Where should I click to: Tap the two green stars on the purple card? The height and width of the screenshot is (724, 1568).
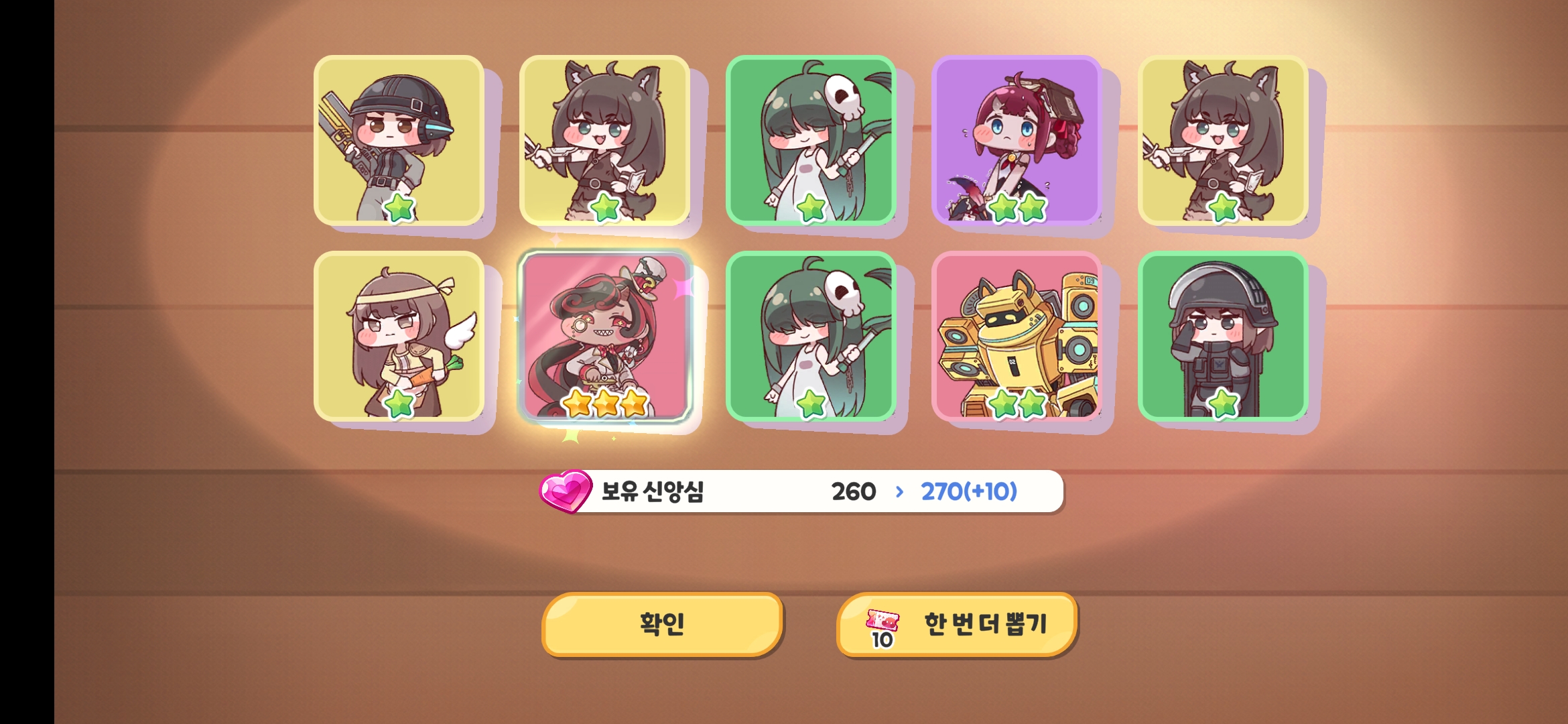(1017, 208)
